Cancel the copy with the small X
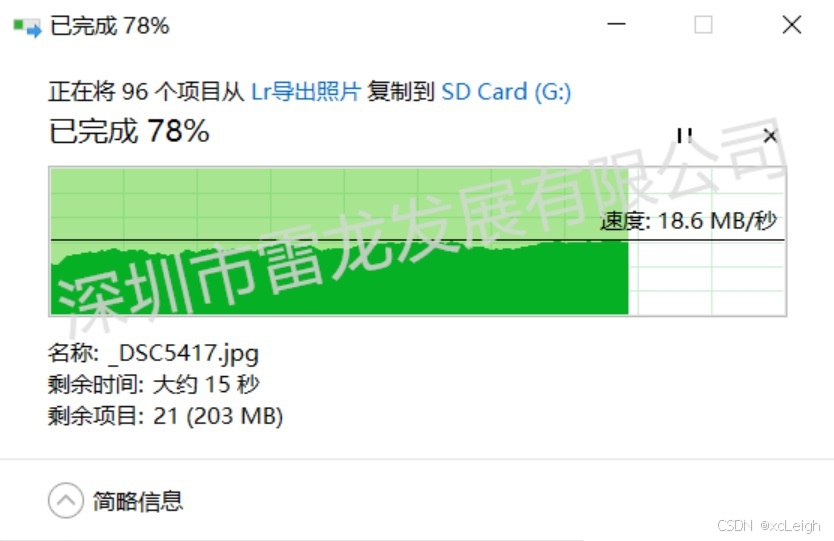The image size is (834, 541). coord(770,136)
